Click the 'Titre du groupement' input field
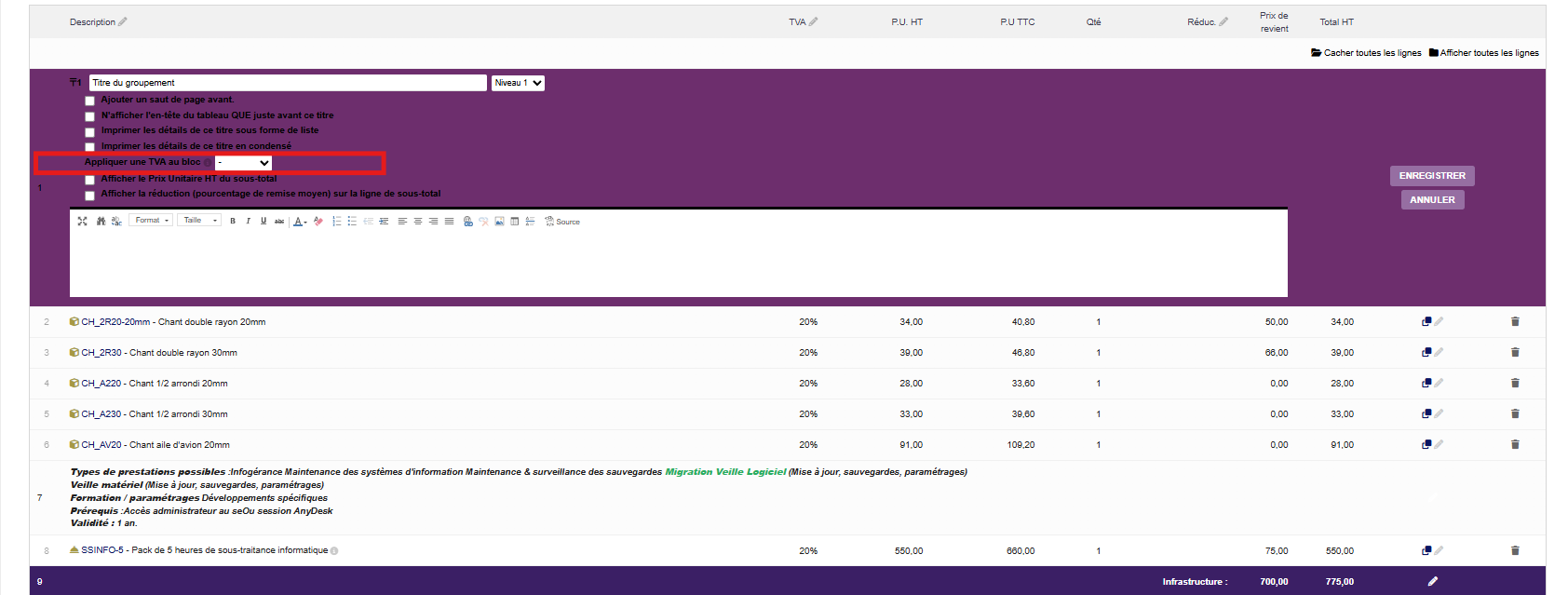This screenshot has height=595, width=1568. point(288,83)
